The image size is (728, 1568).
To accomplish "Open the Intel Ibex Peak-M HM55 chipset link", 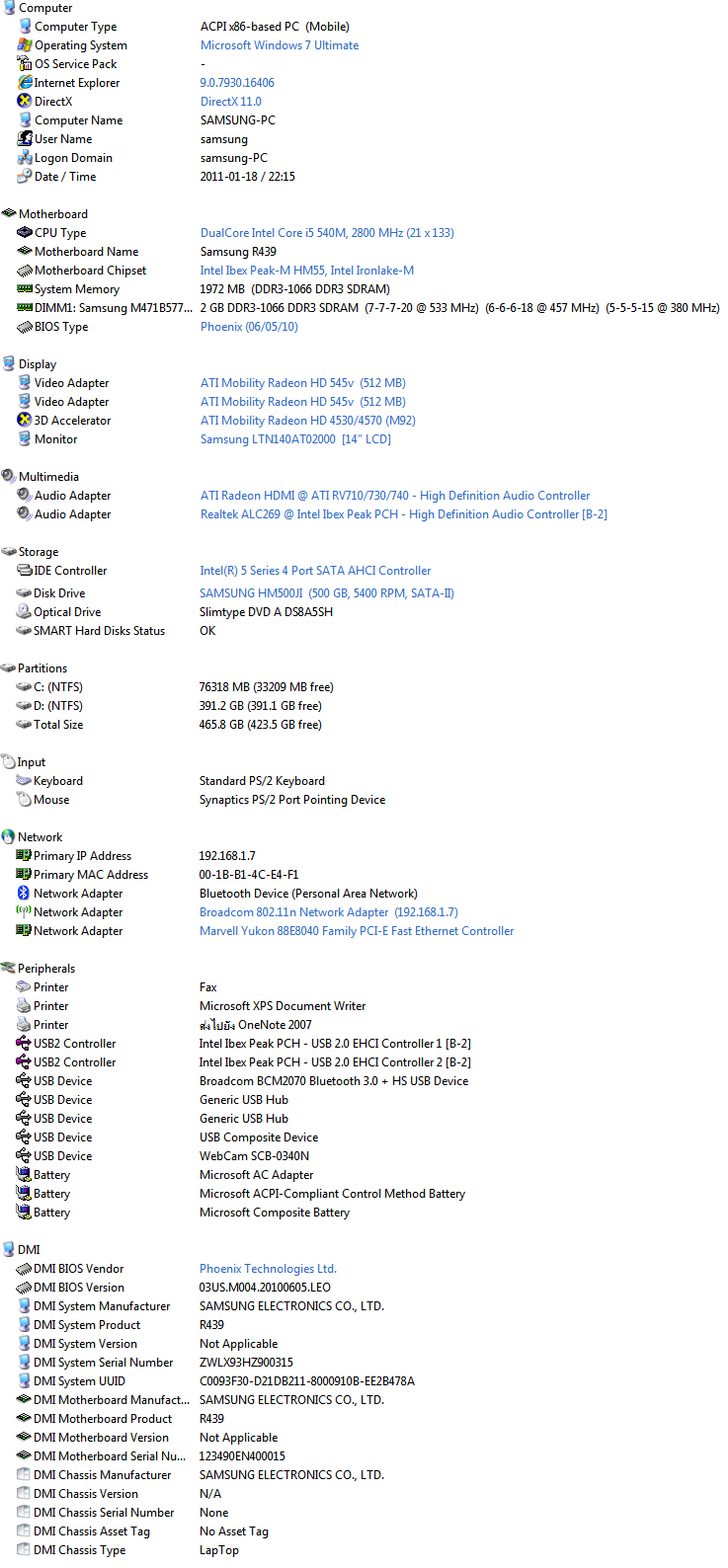I will coord(307,271).
